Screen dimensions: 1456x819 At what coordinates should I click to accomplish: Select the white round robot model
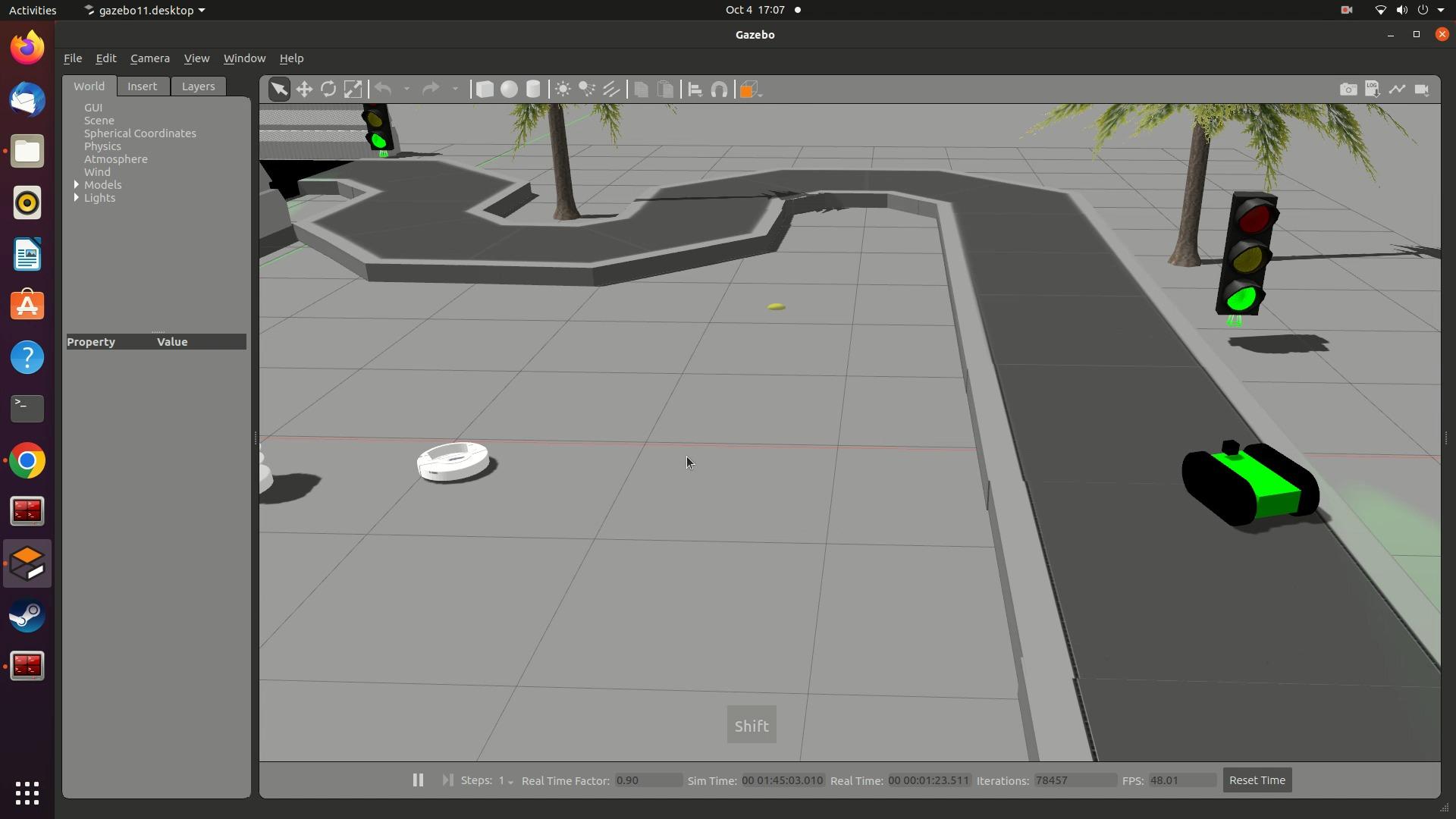pyautogui.click(x=453, y=461)
